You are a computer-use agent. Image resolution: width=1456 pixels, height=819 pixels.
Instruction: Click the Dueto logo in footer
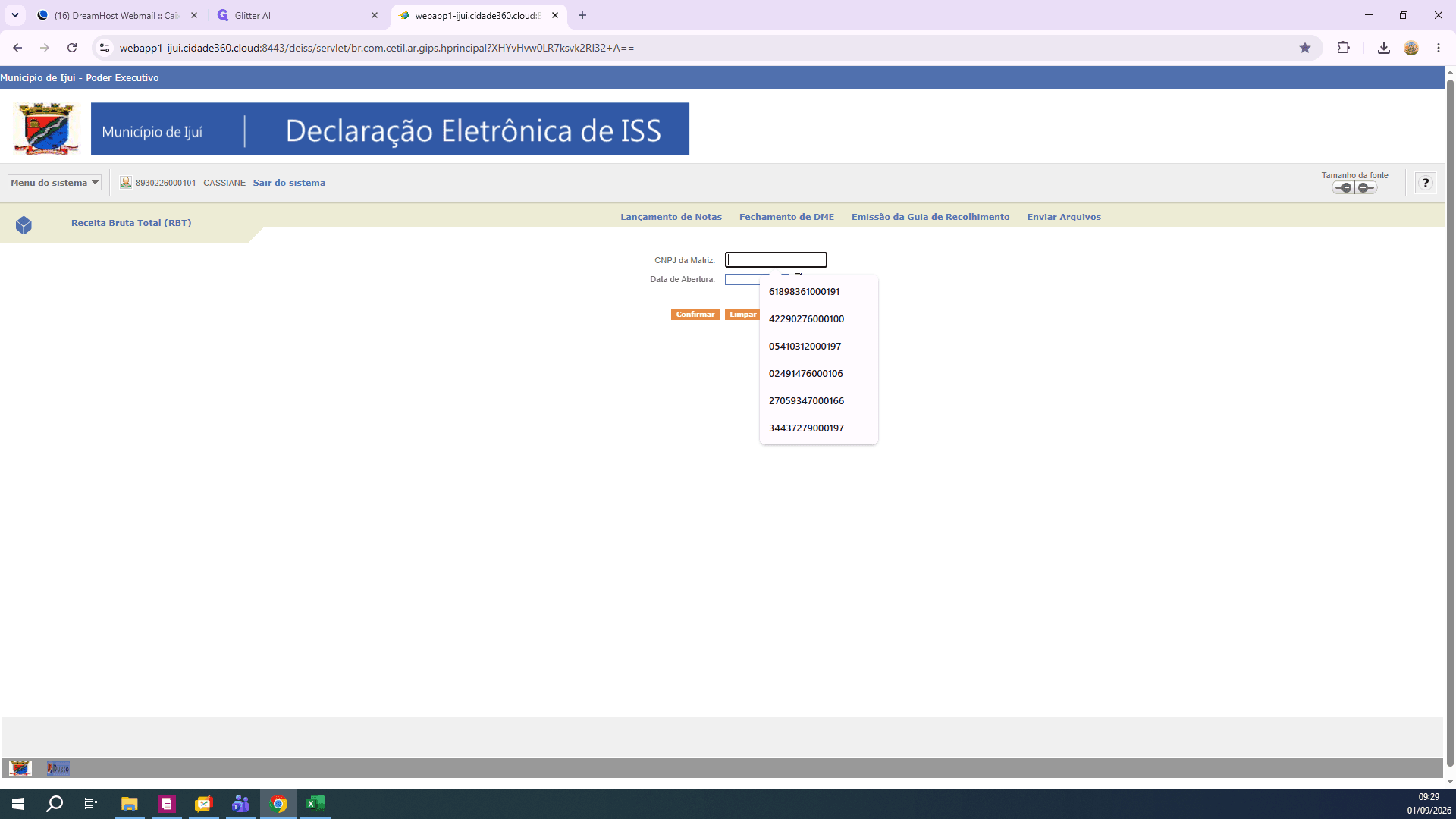coord(58,768)
